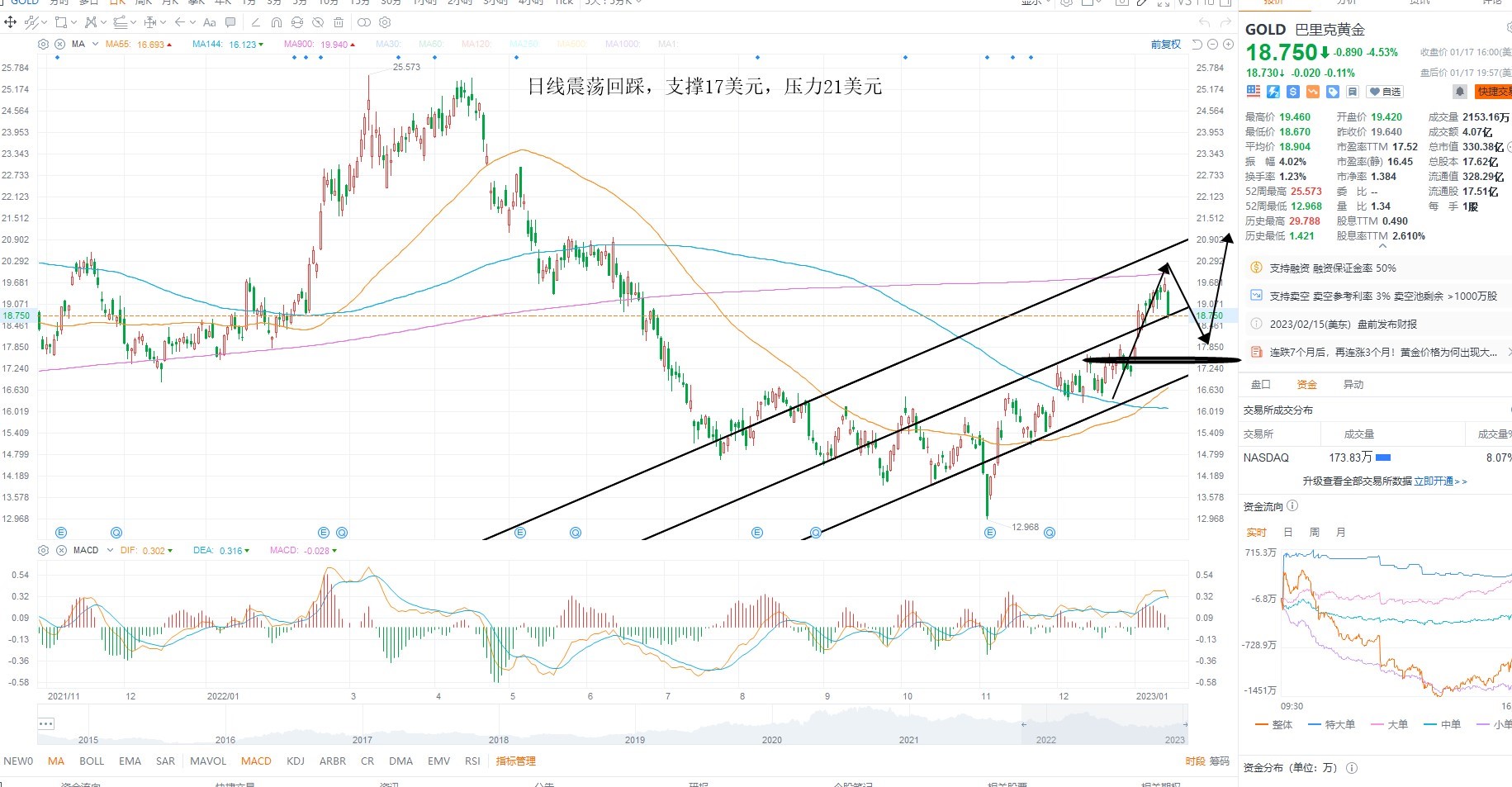This screenshot has width=1512, height=787.
Task: Expand Fibonacci tool options arrow
Action: [133, 22]
